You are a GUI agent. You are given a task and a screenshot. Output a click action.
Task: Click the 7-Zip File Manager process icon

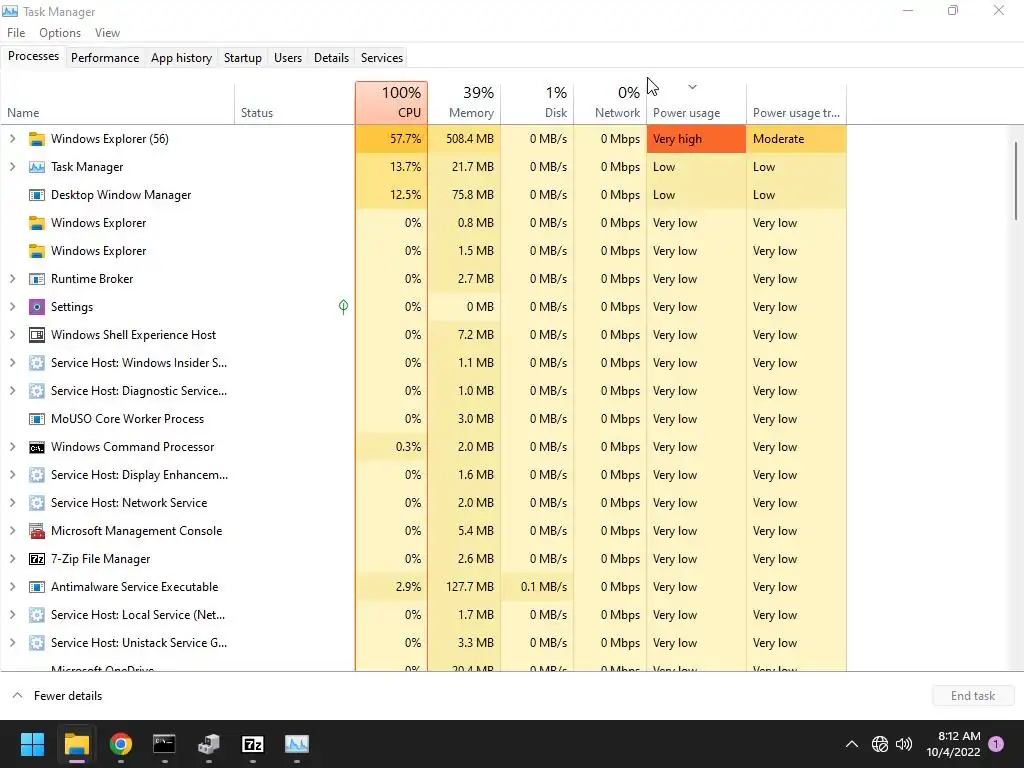coord(37,559)
